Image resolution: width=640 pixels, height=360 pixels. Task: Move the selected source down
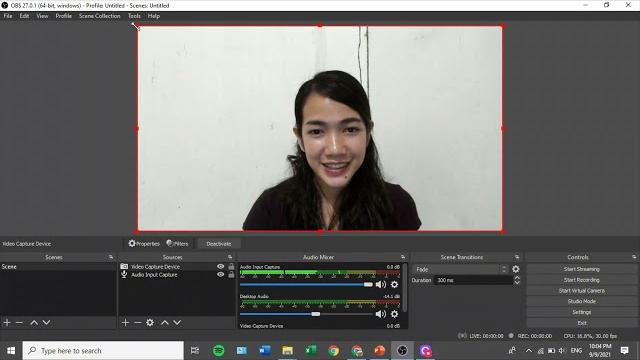pyautogui.click(x=177, y=322)
